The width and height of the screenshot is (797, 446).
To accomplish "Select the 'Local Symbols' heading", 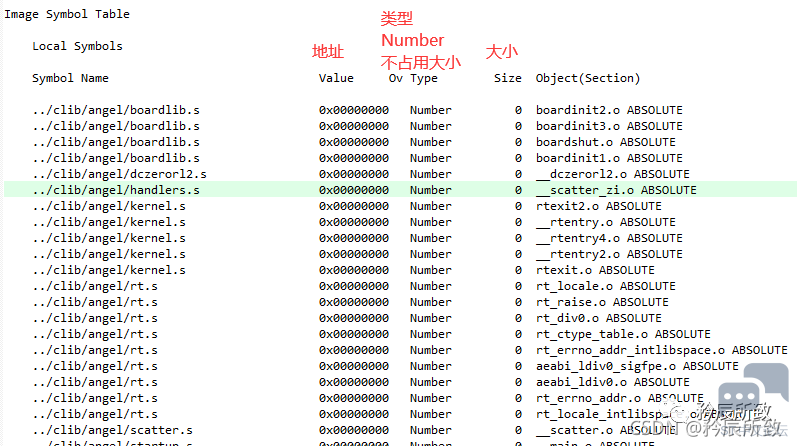I will [x=77, y=46].
